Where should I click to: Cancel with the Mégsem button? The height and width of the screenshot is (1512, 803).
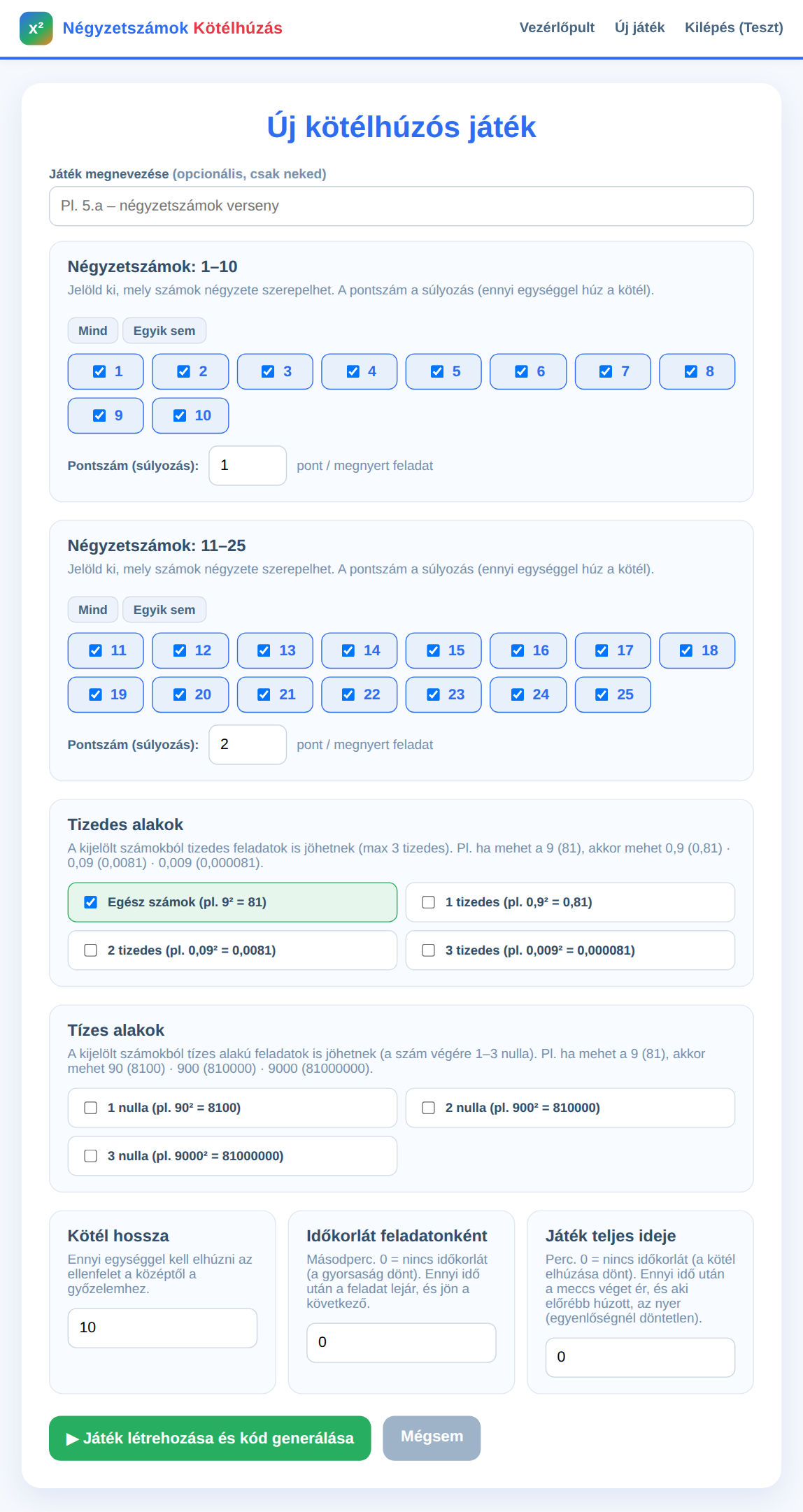432,1439
